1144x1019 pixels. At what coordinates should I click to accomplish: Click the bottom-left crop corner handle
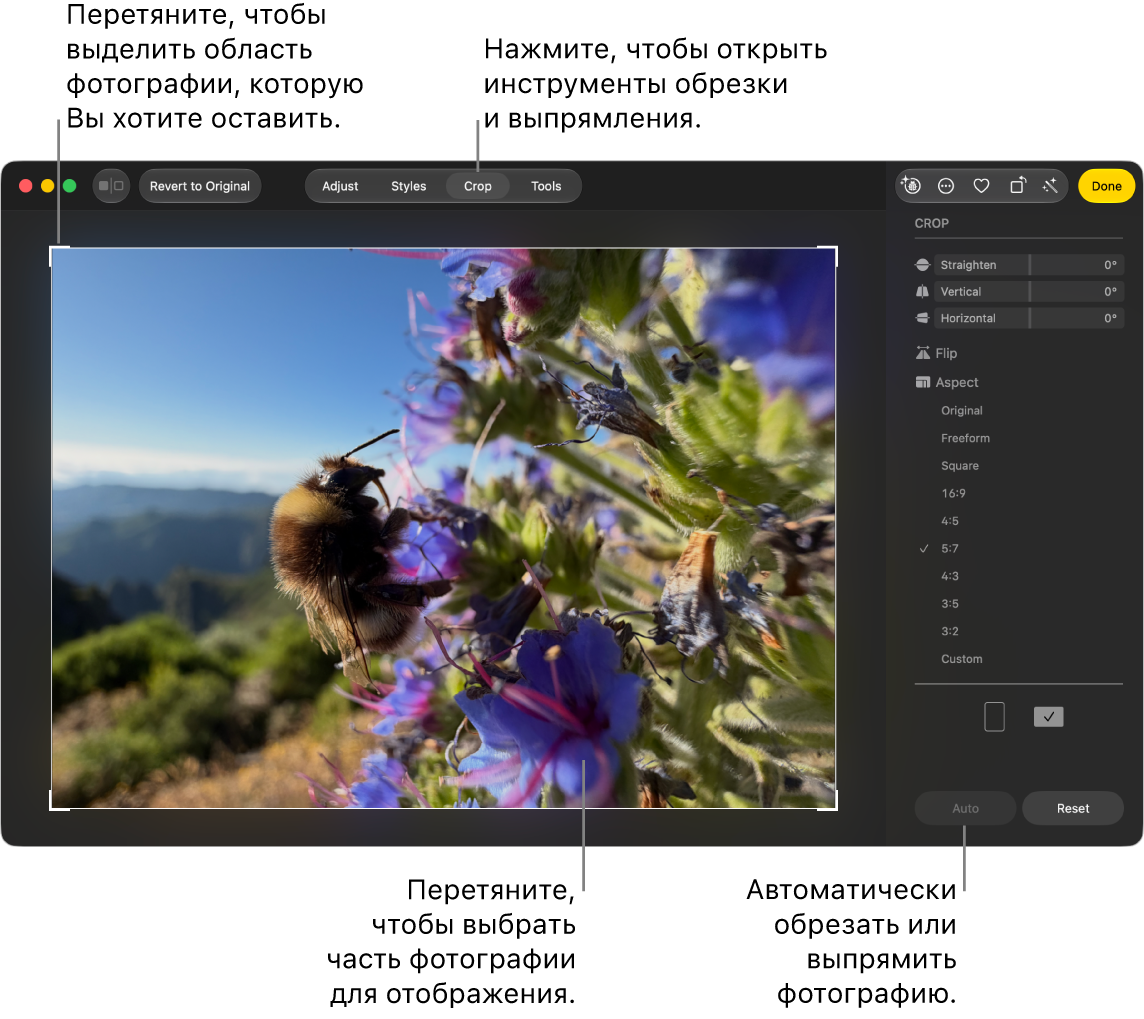click(x=58, y=802)
